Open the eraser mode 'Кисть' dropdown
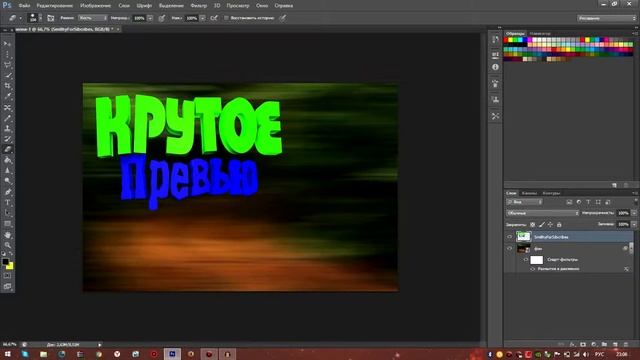 coord(93,18)
